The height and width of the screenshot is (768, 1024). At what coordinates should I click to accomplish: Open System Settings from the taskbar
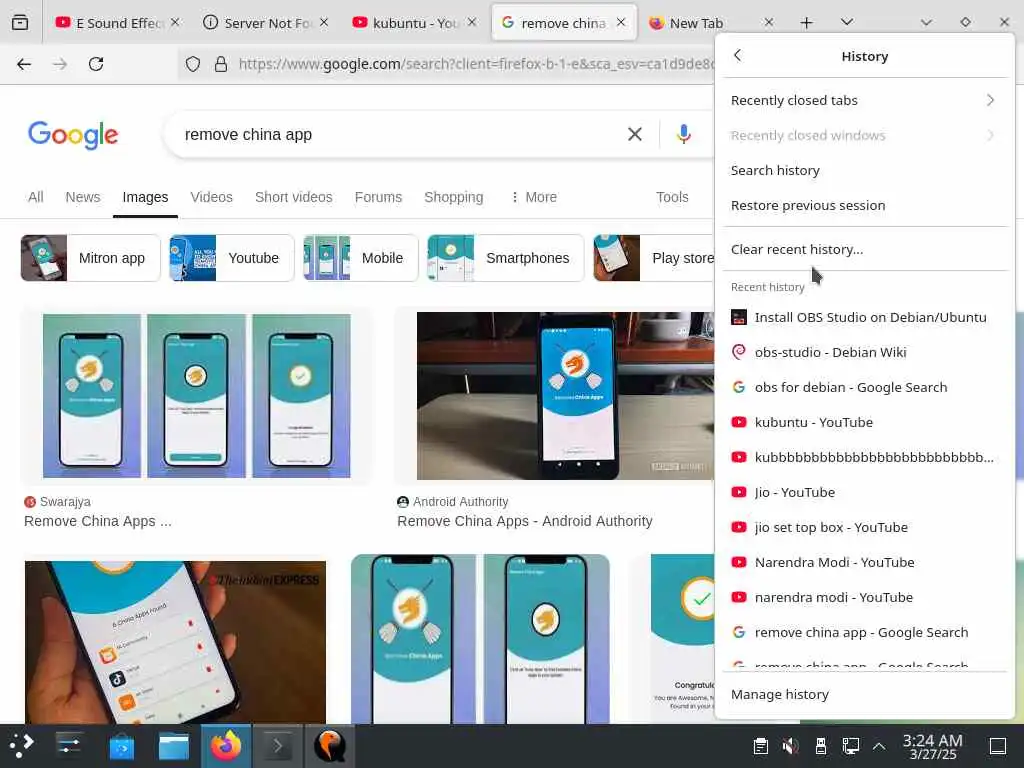pos(69,746)
